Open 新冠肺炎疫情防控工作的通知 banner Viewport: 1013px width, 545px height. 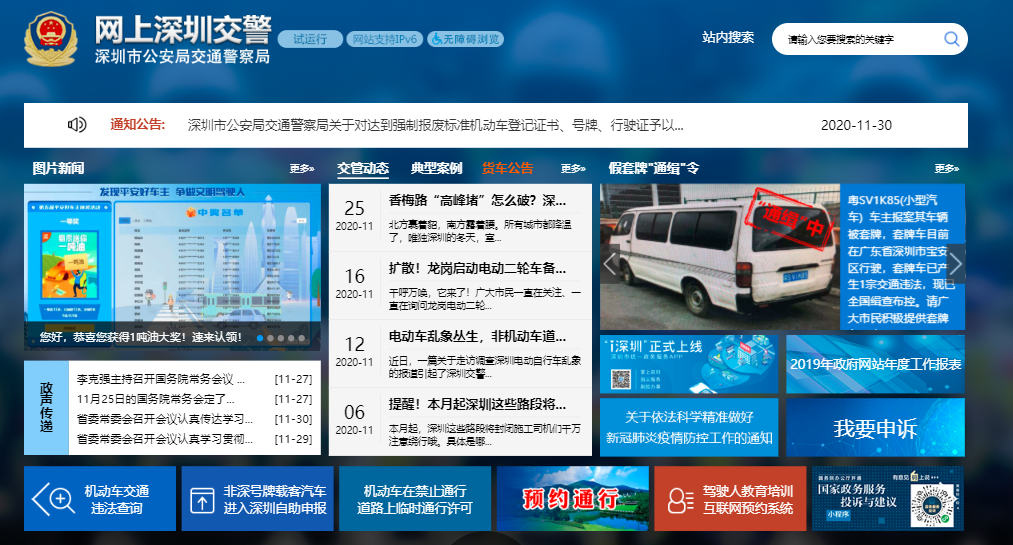pyautogui.click(x=689, y=427)
